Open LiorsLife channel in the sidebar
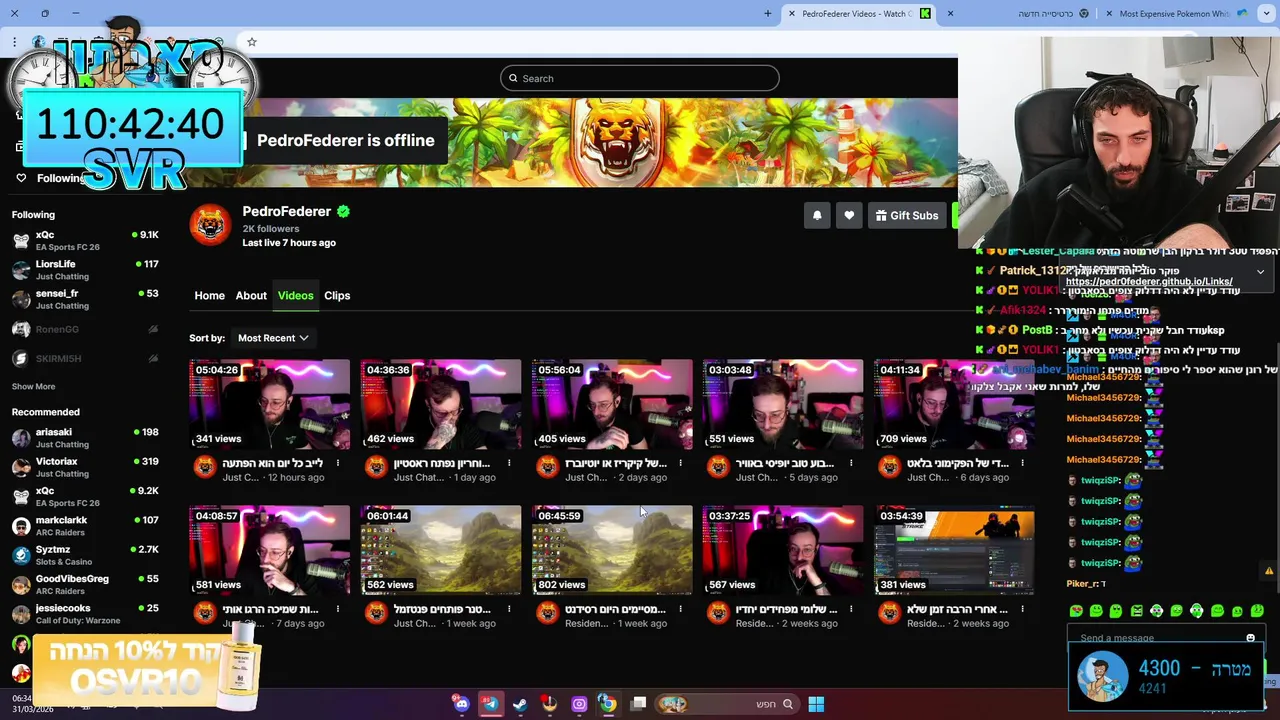This screenshot has width=1280, height=720. (x=85, y=270)
